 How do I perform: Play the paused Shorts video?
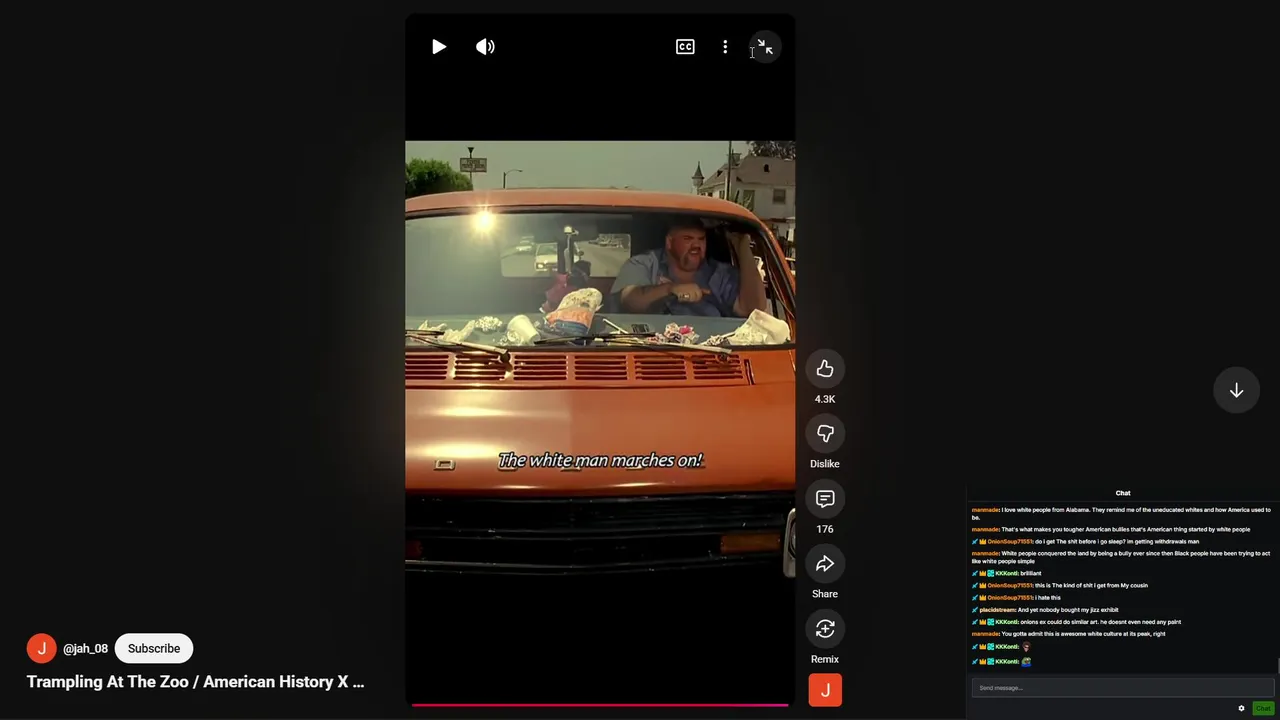(439, 47)
